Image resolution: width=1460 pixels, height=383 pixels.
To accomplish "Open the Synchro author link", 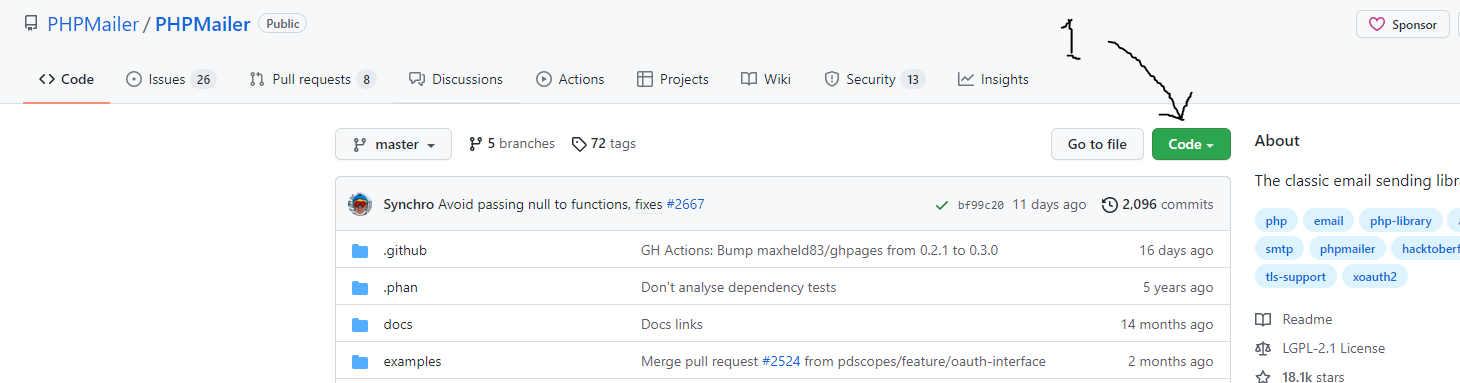I will [409, 204].
